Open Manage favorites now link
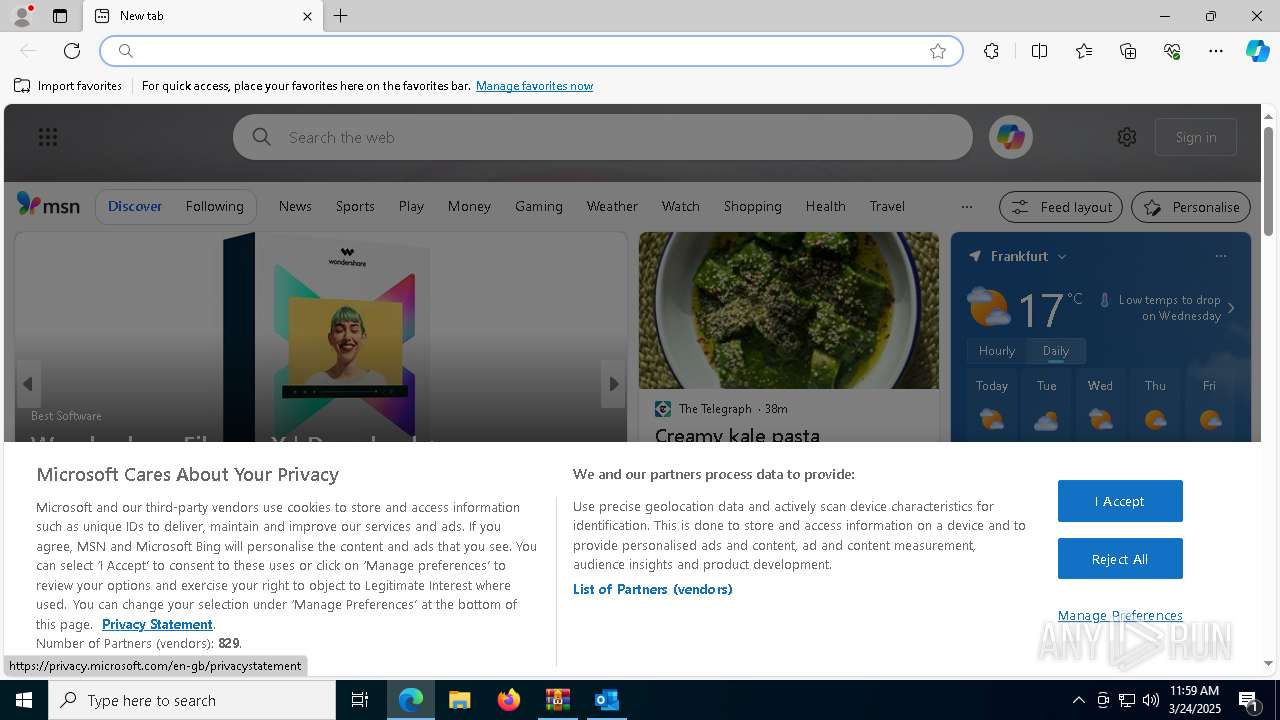Screen dimensions: 1280x720 [x=534, y=86]
